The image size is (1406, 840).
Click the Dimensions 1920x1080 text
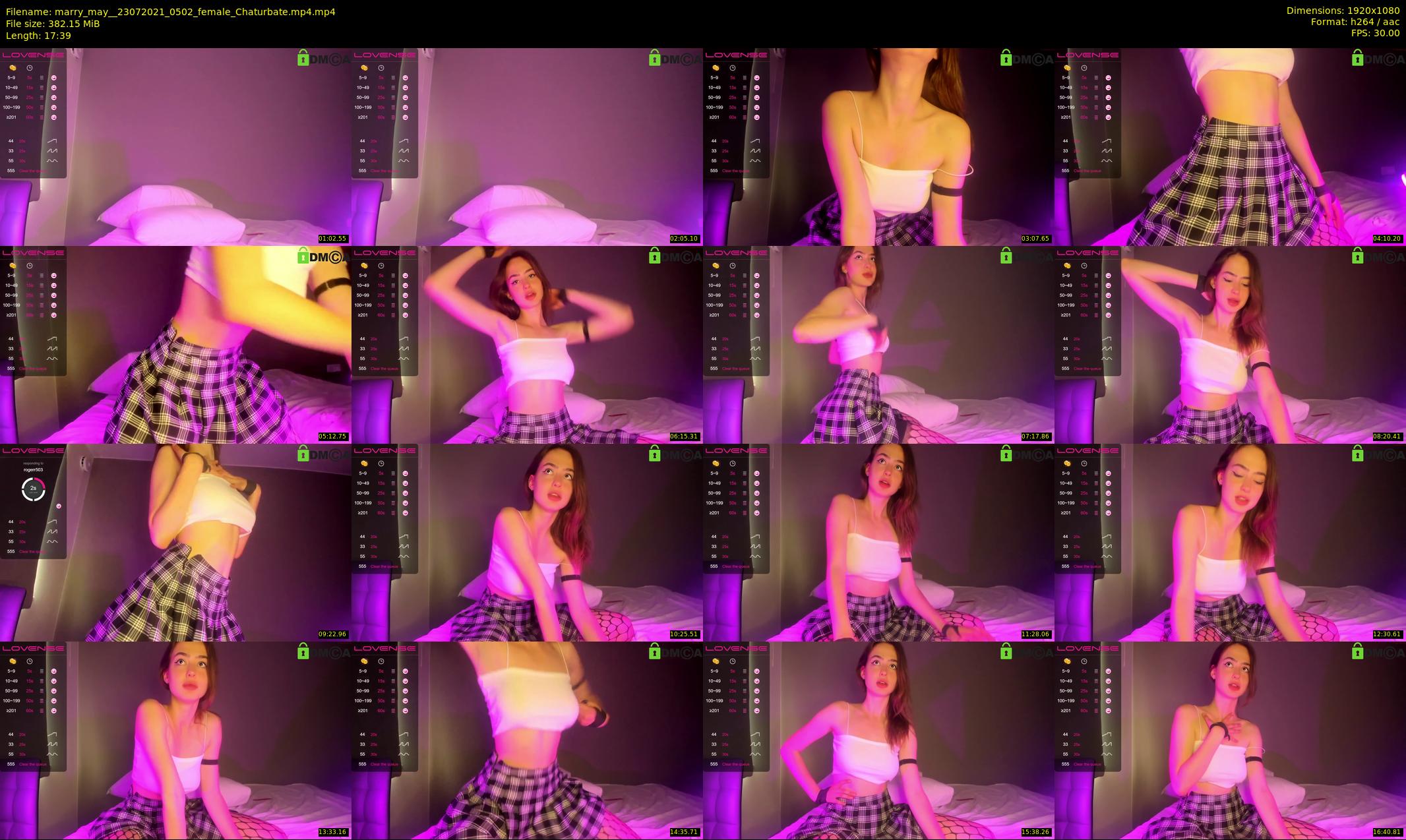point(1343,11)
